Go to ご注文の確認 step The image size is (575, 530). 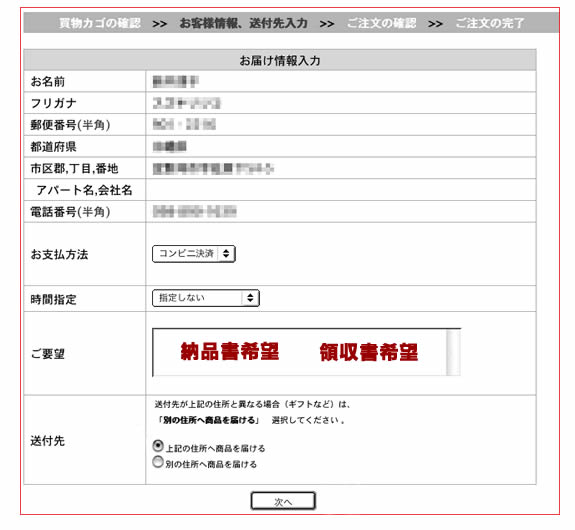coord(381,23)
